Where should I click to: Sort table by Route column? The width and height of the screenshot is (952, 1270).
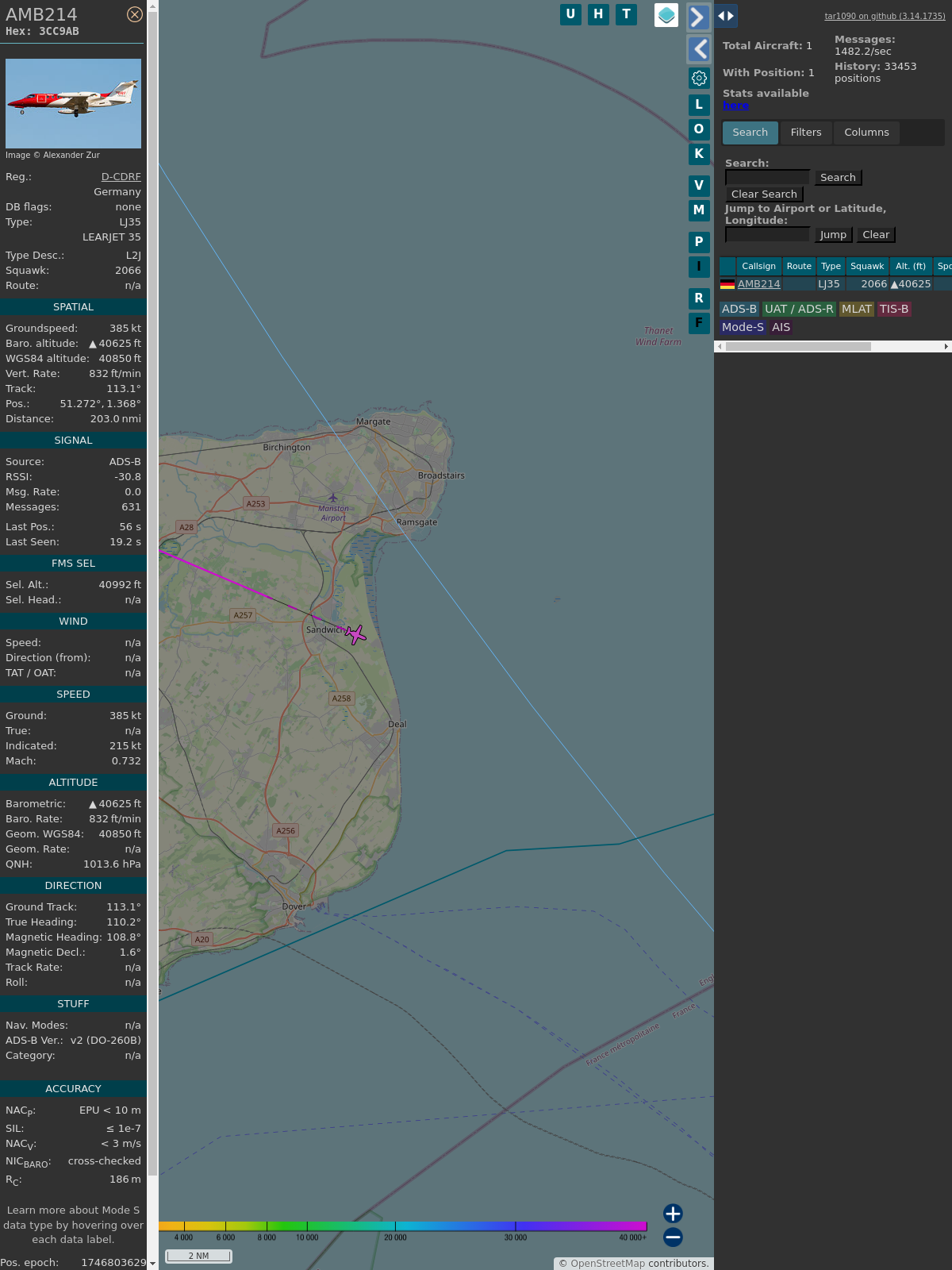pos(799,267)
